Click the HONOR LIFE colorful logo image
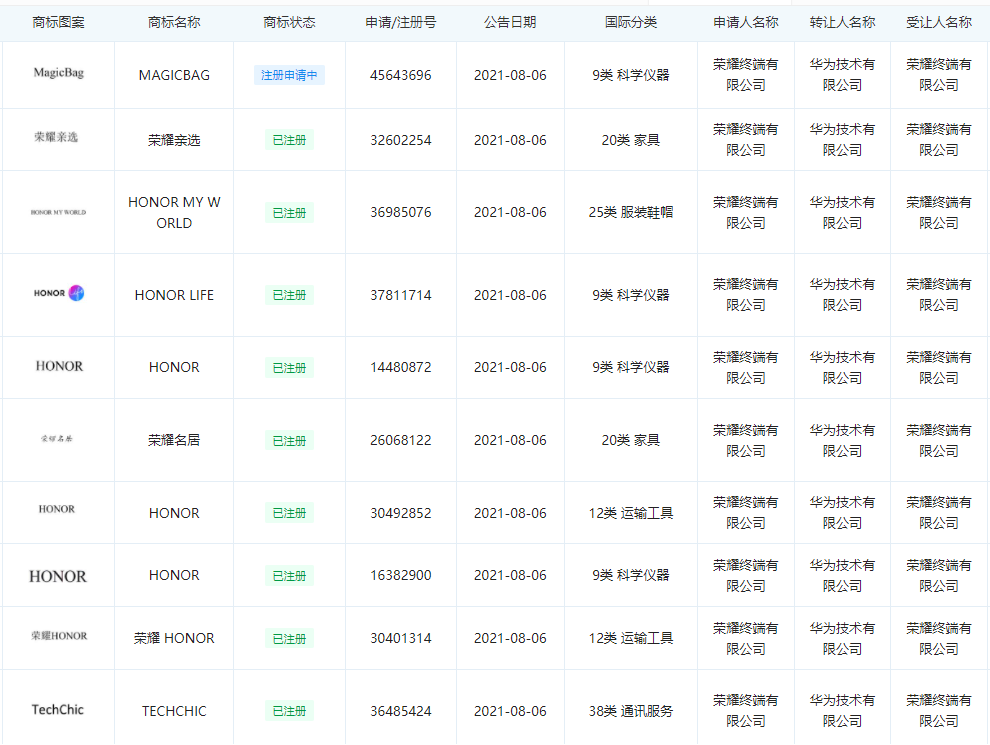Image resolution: width=990 pixels, height=745 pixels. (x=59, y=293)
